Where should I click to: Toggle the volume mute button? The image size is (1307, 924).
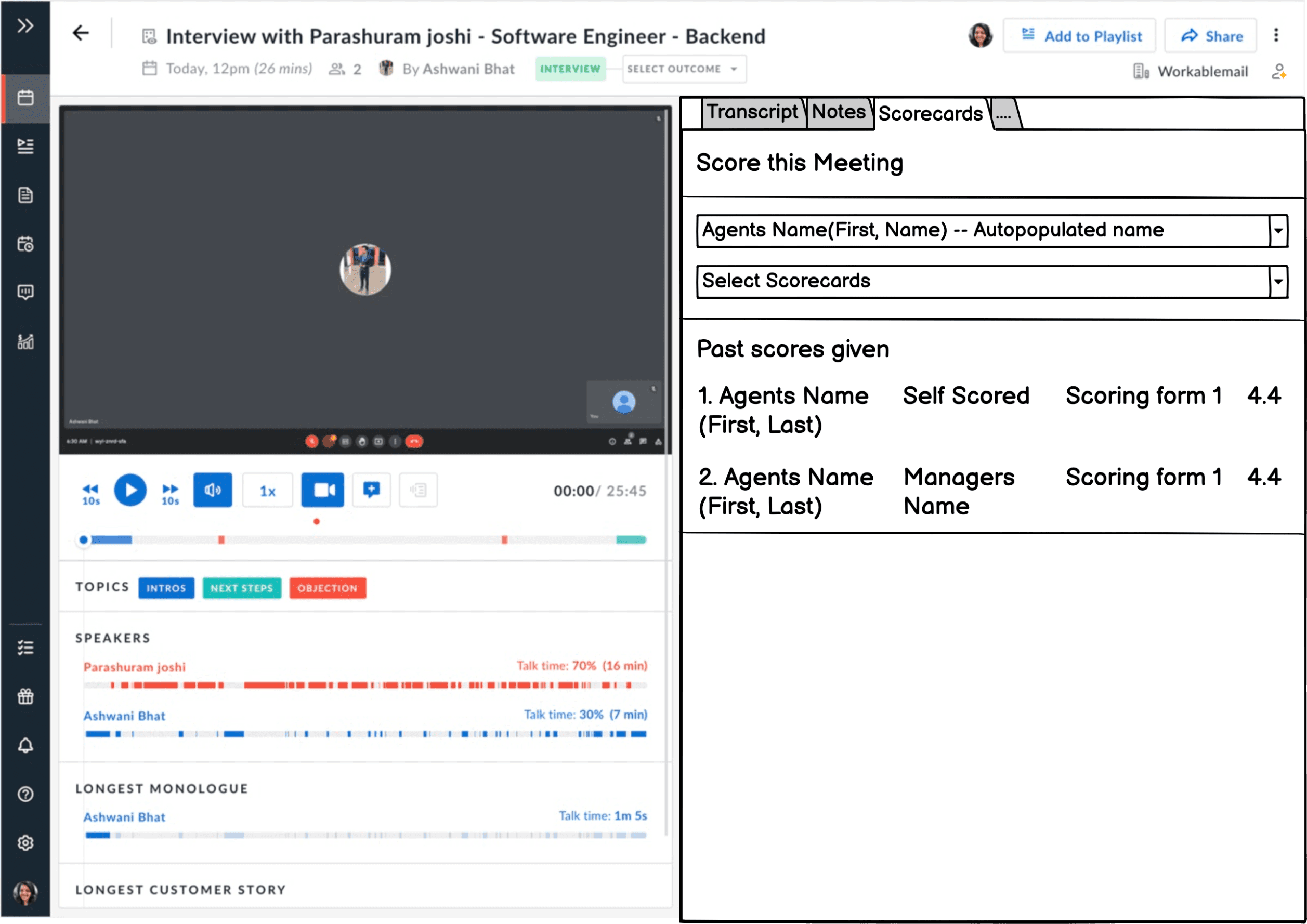pyautogui.click(x=212, y=490)
